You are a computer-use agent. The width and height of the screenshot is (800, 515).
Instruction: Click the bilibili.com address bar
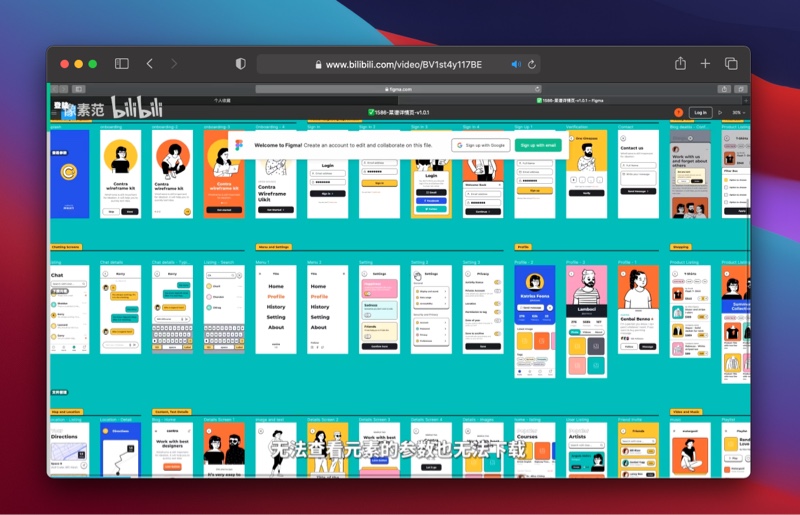point(398,64)
